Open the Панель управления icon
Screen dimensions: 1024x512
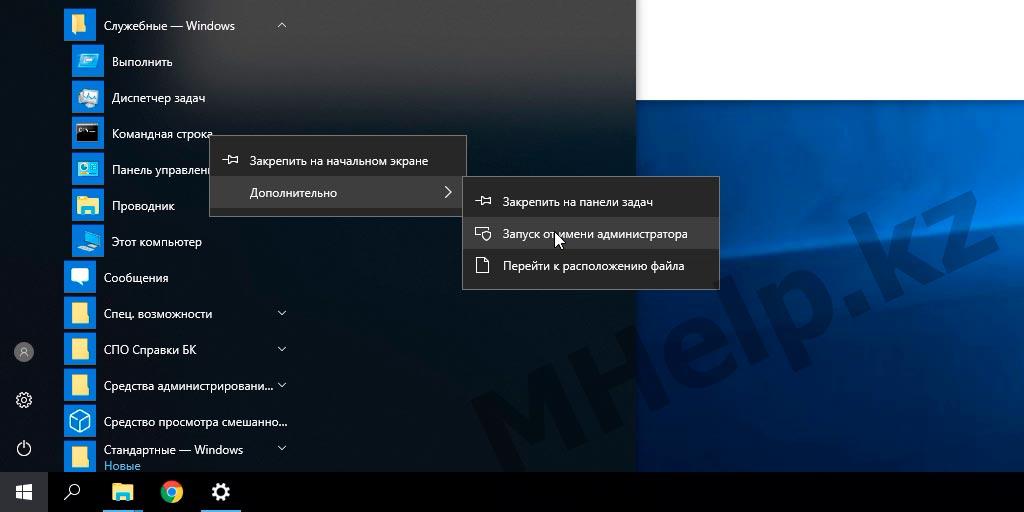[88, 169]
